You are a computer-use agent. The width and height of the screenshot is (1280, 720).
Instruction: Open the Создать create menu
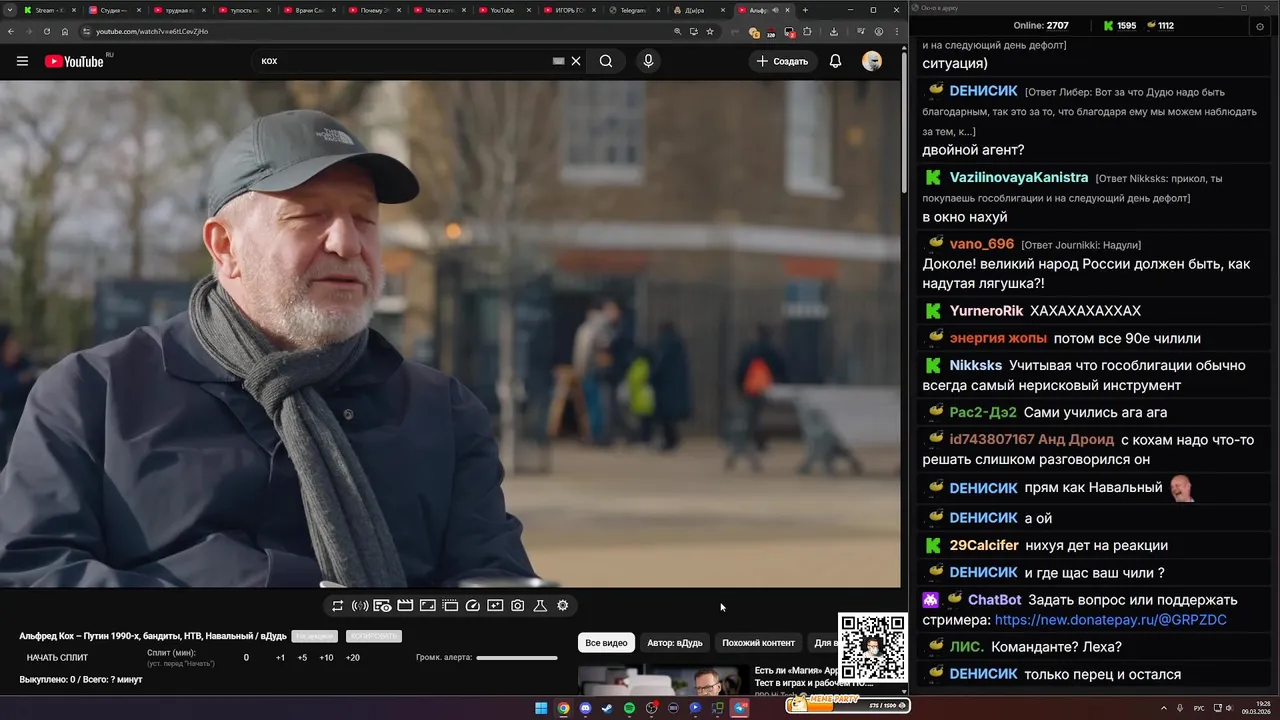point(782,61)
